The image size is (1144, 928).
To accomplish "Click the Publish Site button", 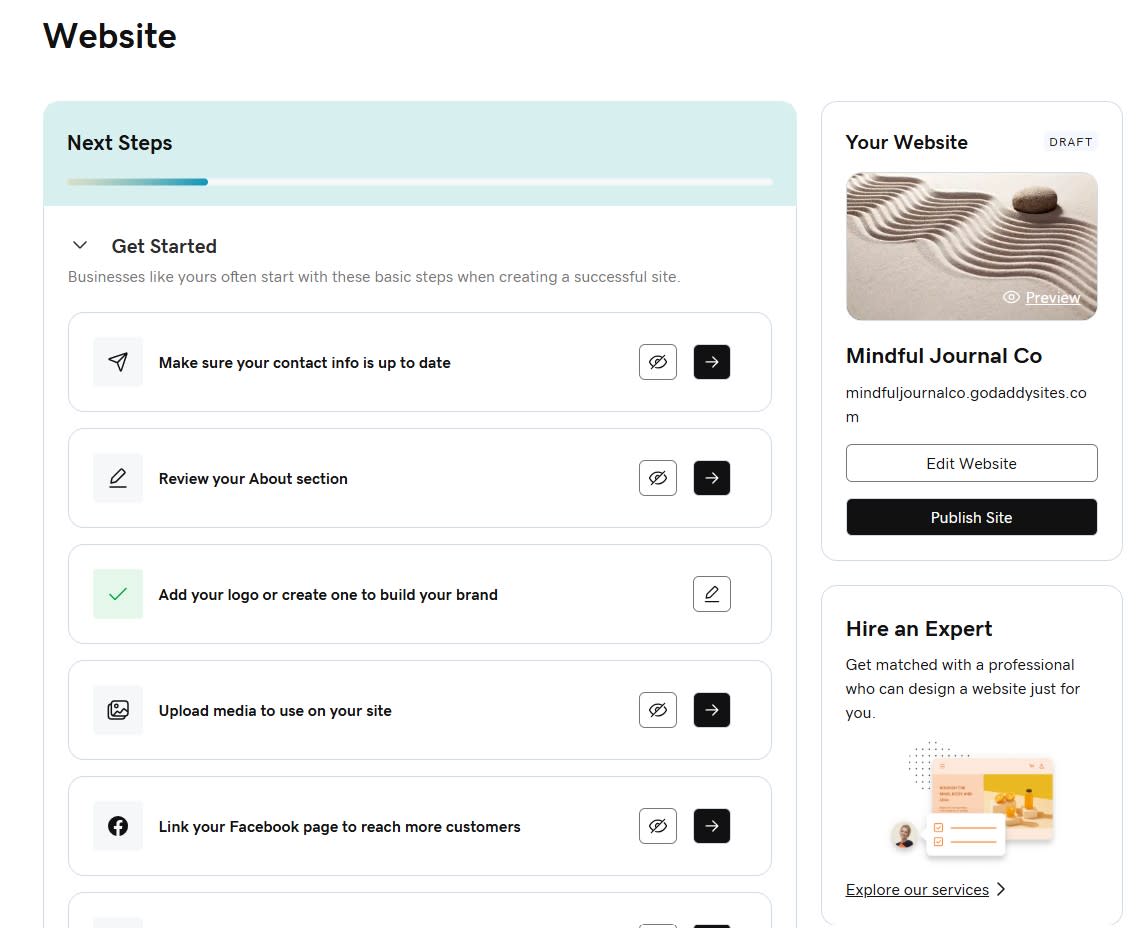I will click(971, 517).
